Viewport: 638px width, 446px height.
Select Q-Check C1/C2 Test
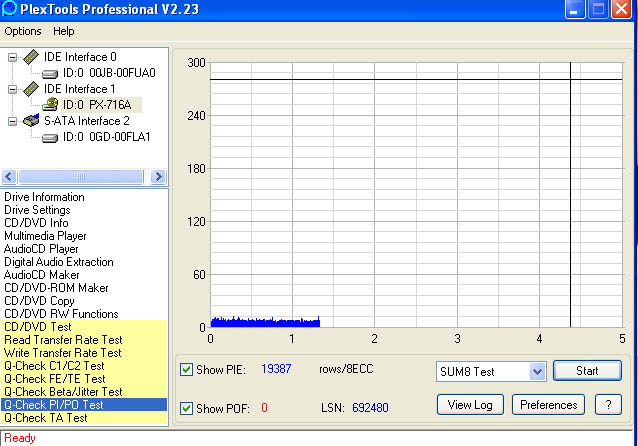click(x=84, y=366)
